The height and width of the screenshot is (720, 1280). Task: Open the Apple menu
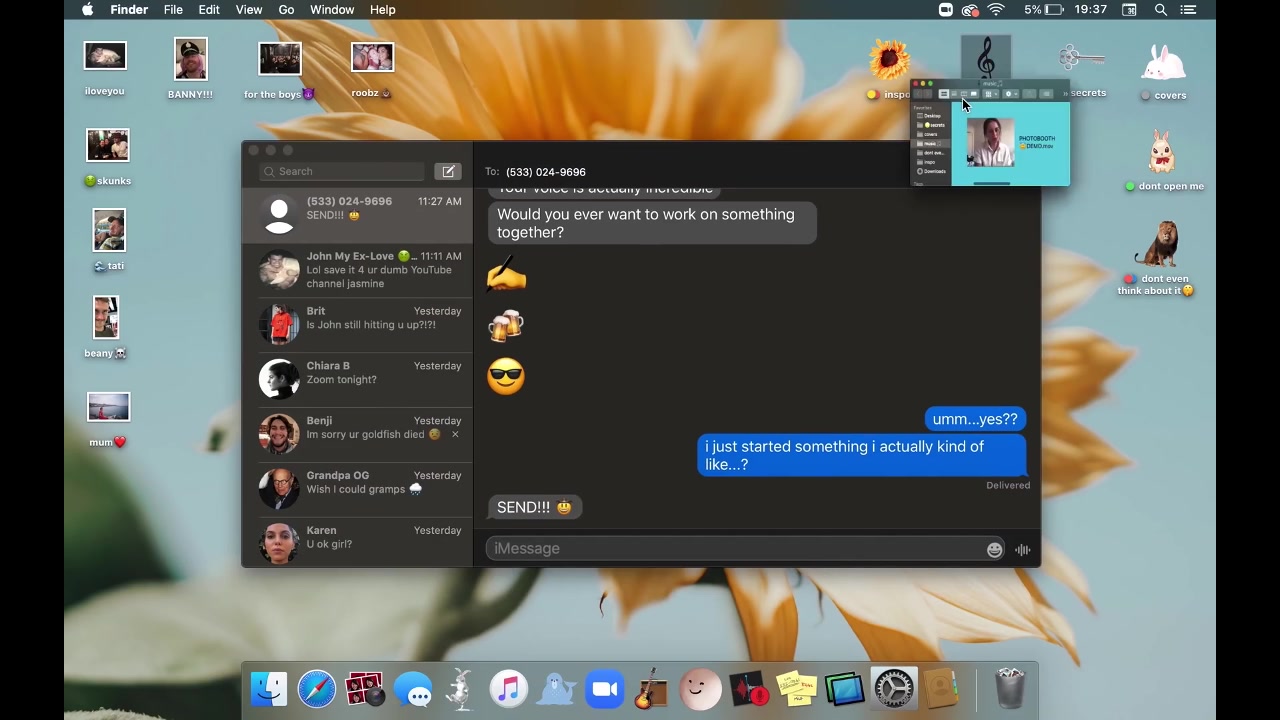pyautogui.click(x=87, y=10)
